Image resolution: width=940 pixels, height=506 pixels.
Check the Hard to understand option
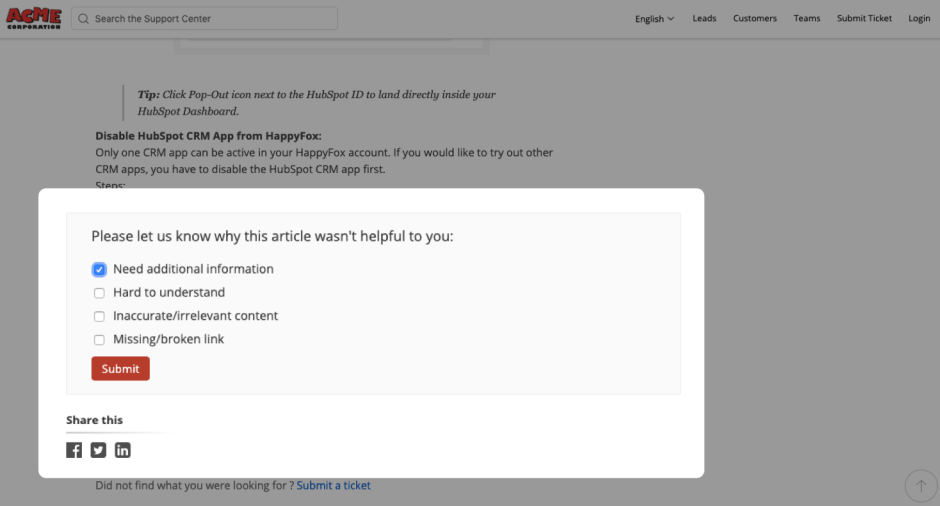tap(99, 293)
